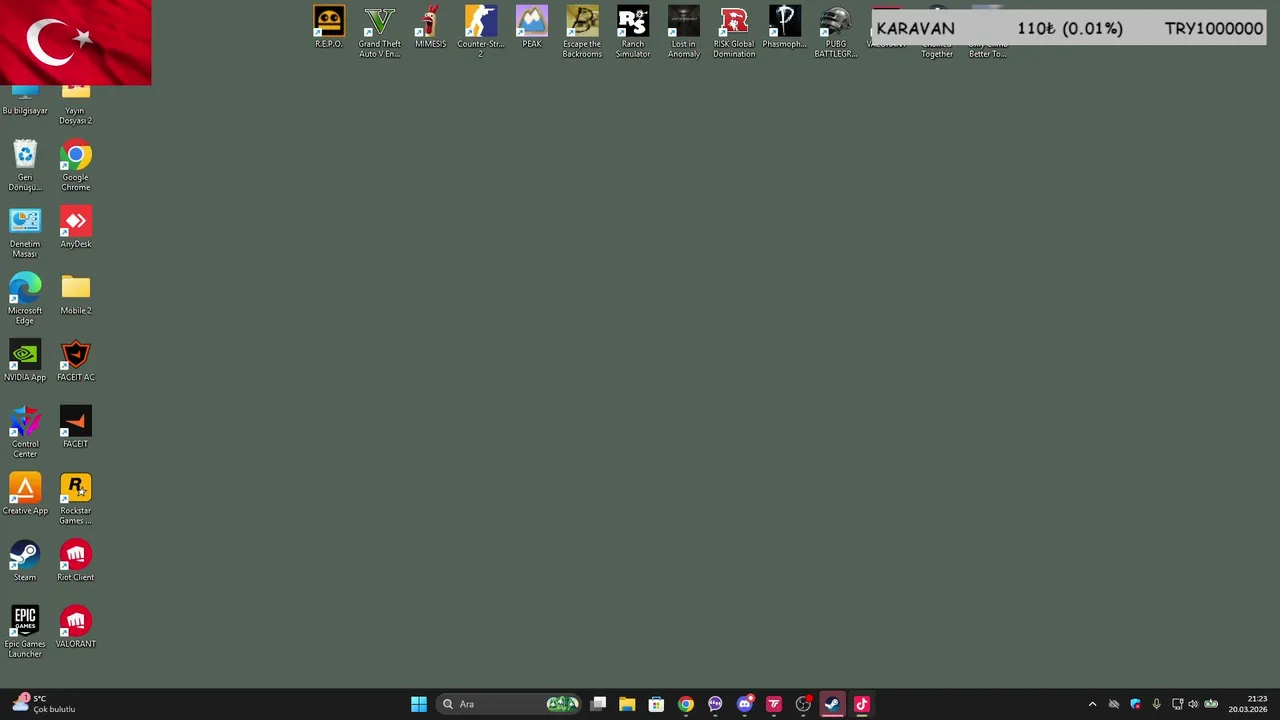Screen dimensions: 1280x720
Task: Open the weather widget Çok bulutlu
Action: 45,704
